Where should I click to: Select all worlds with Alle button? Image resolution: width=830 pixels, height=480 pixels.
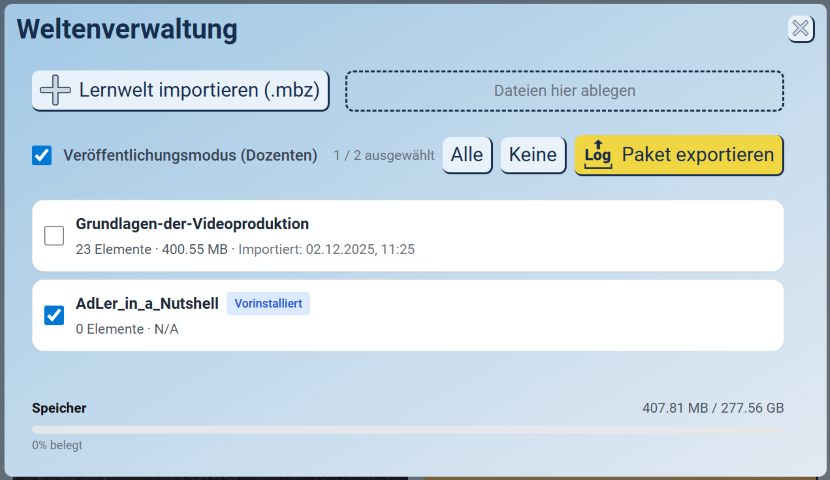click(467, 155)
